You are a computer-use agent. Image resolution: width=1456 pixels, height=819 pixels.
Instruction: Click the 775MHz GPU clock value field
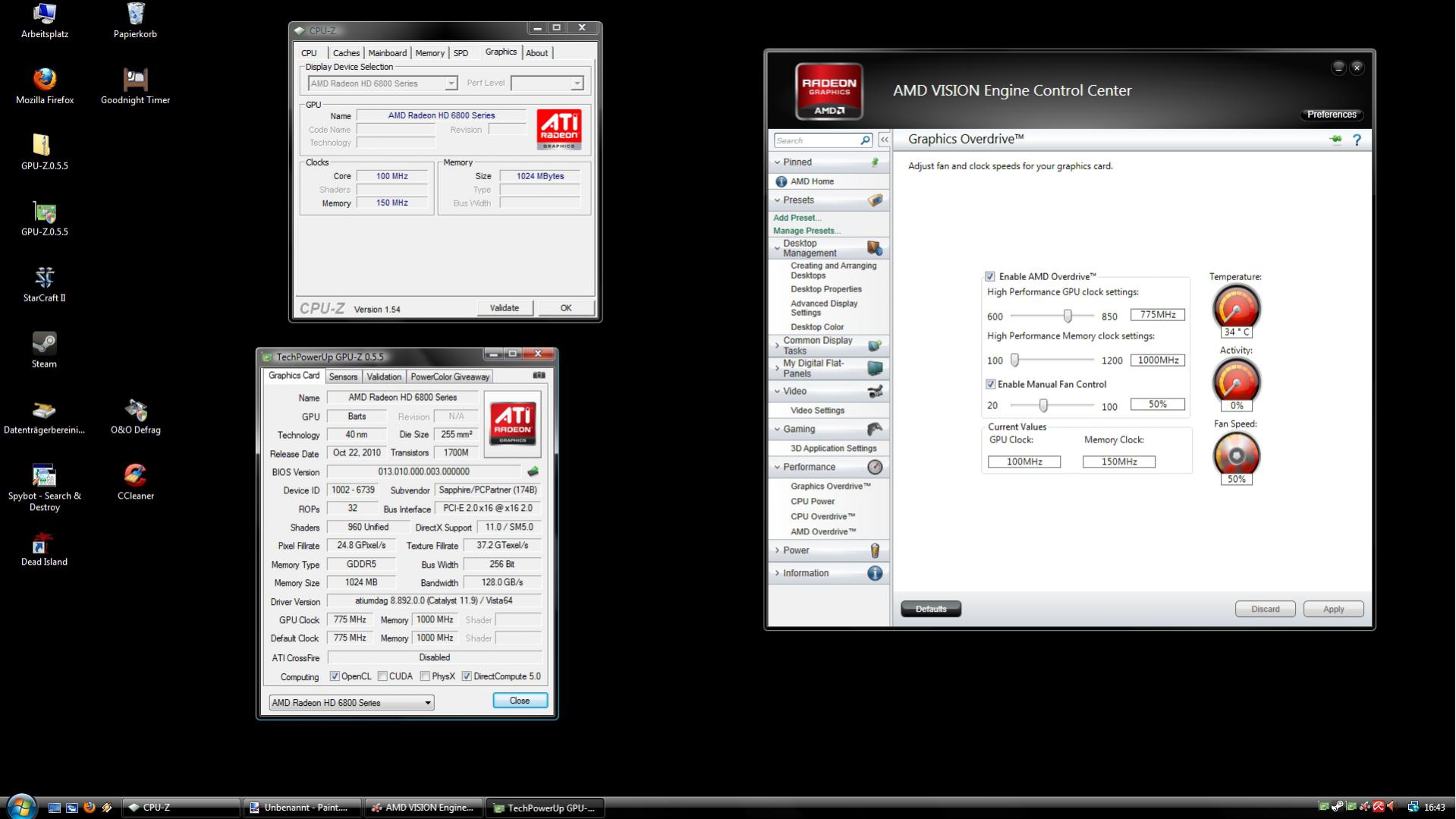1157,315
